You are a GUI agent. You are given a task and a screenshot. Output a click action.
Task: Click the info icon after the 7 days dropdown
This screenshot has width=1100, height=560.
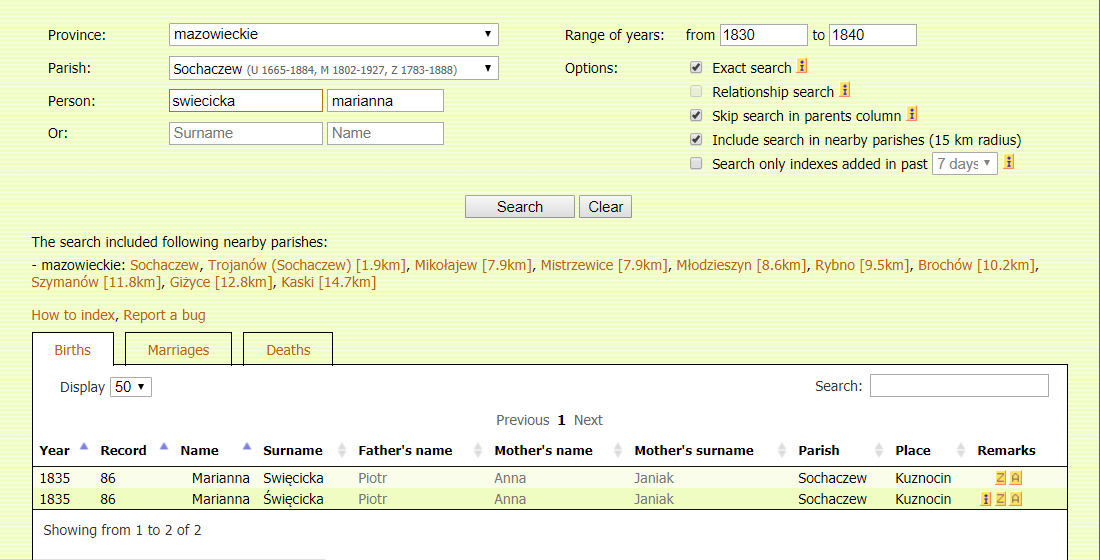click(1009, 163)
